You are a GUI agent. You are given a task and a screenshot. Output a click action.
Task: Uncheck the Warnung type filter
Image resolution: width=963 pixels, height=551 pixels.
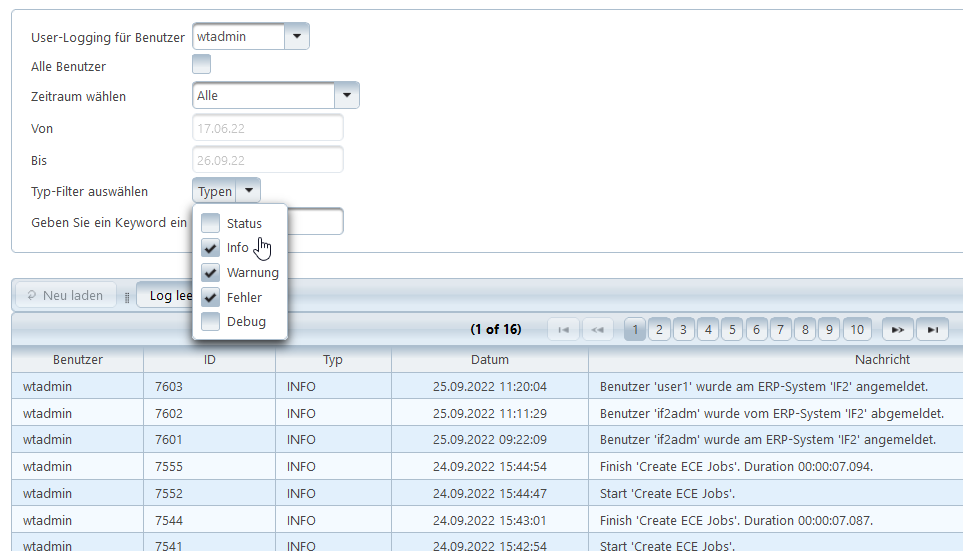tap(211, 272)
